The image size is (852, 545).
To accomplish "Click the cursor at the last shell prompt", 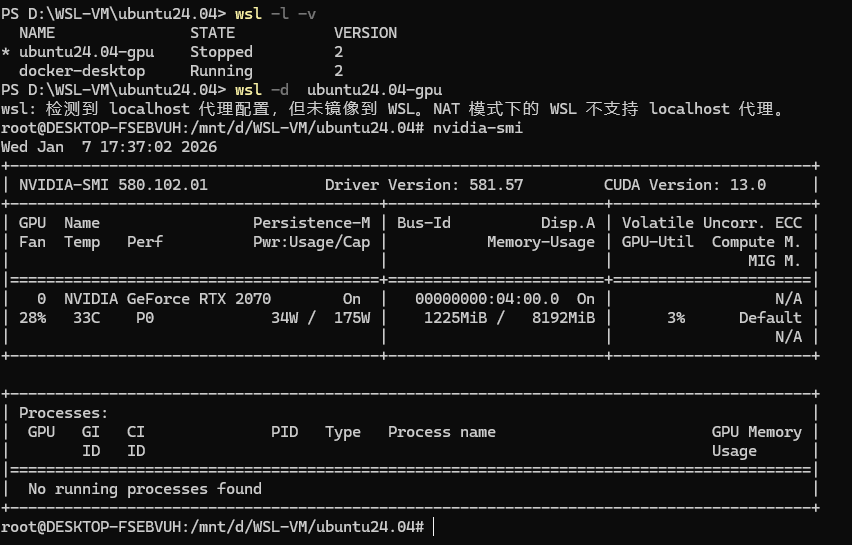I will (x=434, y=527).
